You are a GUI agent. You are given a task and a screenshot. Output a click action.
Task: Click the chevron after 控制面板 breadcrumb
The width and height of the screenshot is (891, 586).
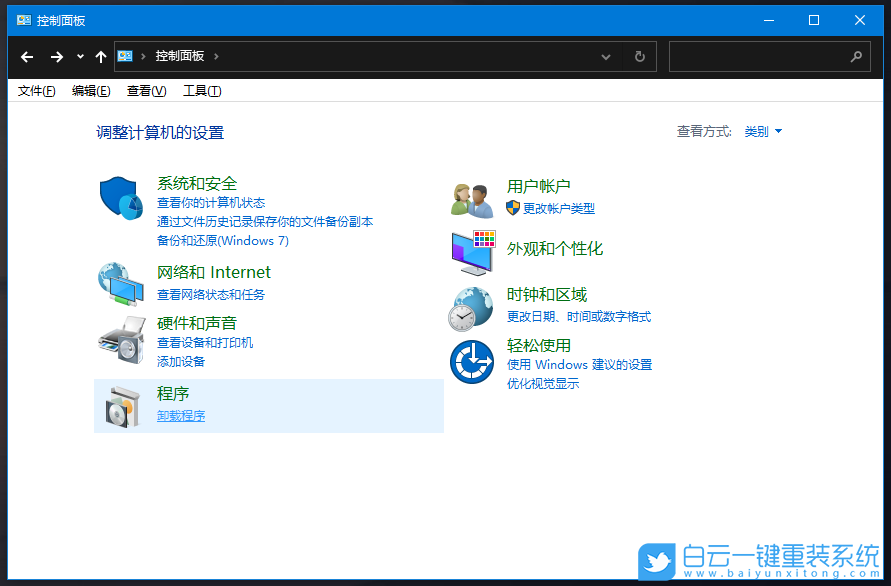(x=218, y=57)
